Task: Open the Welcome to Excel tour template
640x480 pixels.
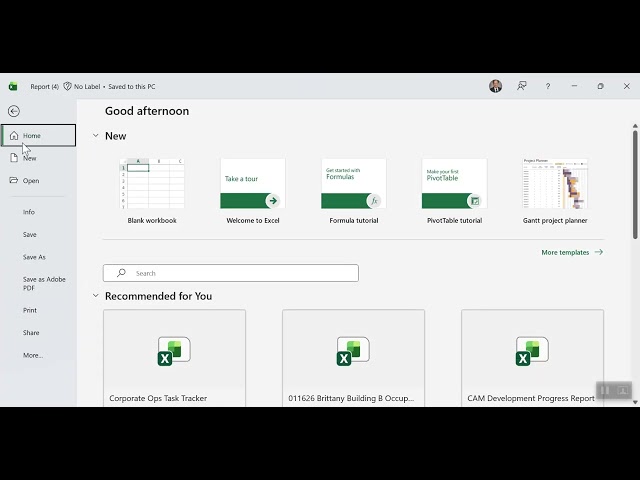Action: 253,191
